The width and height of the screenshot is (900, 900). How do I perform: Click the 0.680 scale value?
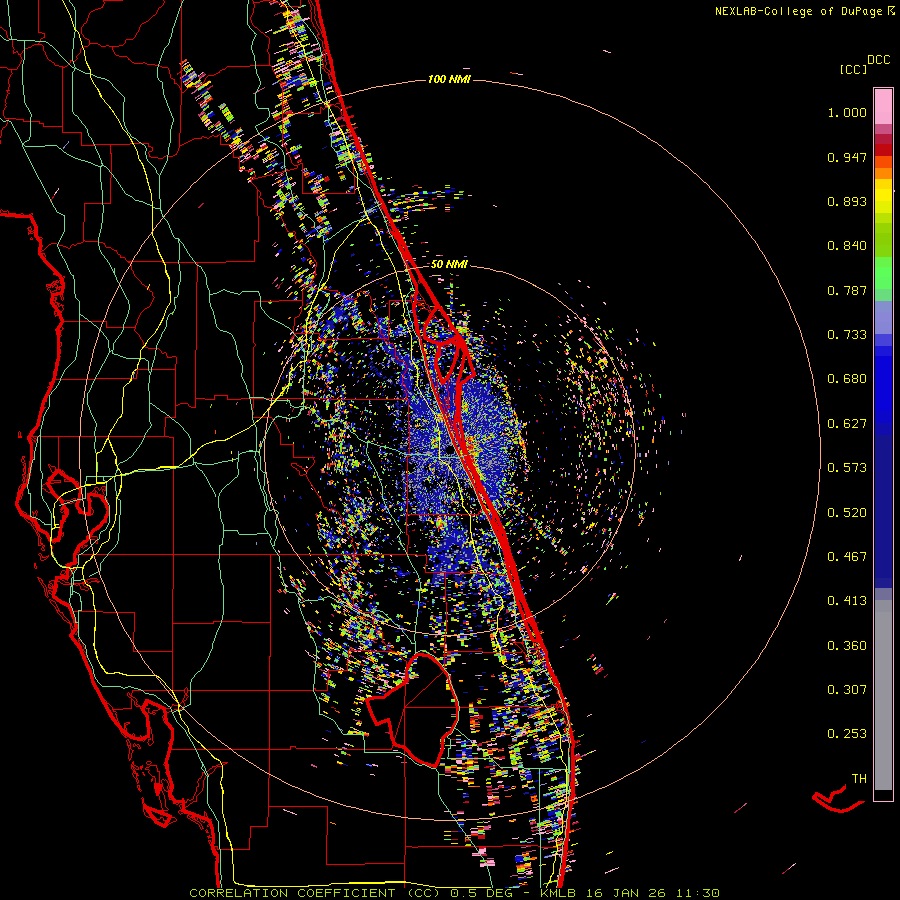(x=847, y=379)
